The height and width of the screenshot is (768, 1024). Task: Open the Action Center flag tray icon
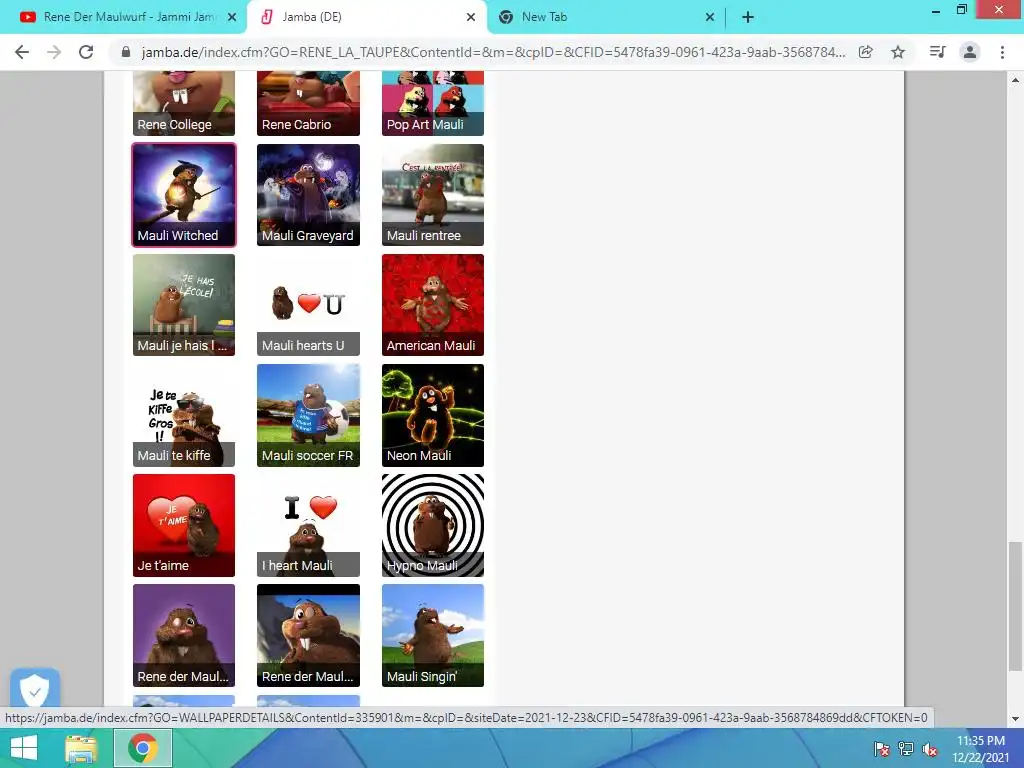pyautogui.click(x=881, y=749)
